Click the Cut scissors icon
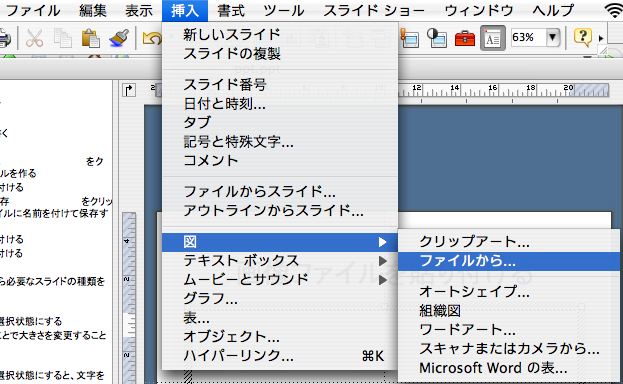This screenshot has width=623, height=384. coord(34,39)
